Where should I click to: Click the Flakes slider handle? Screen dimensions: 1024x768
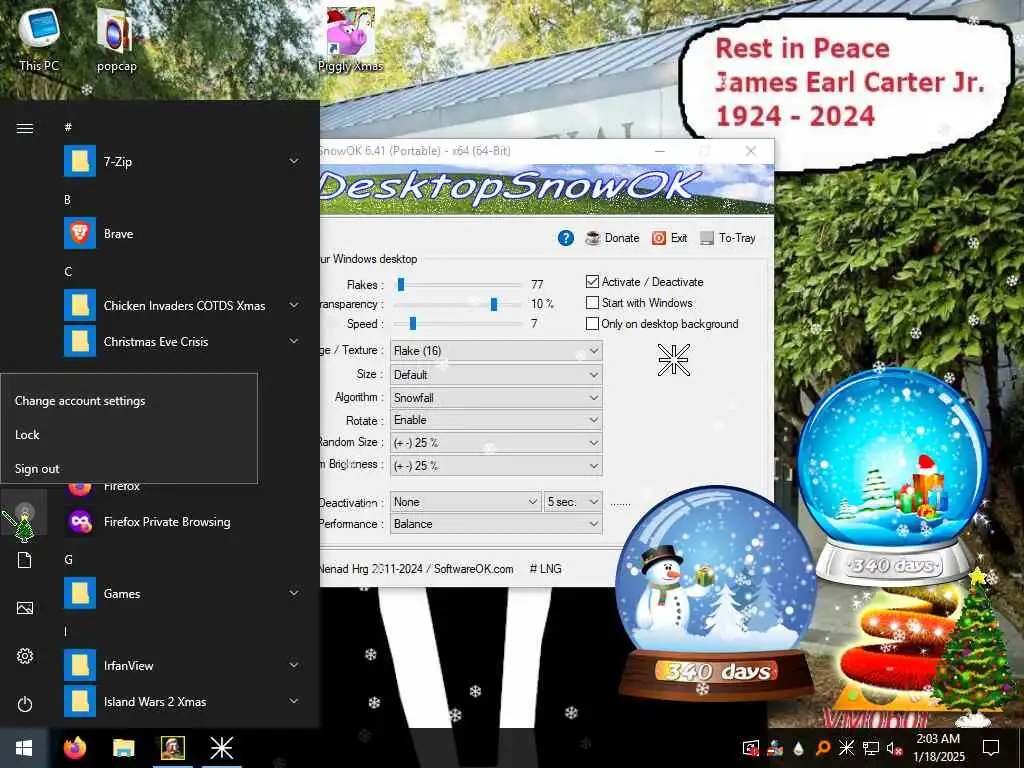pyautogui.click(x=401, y=285)
